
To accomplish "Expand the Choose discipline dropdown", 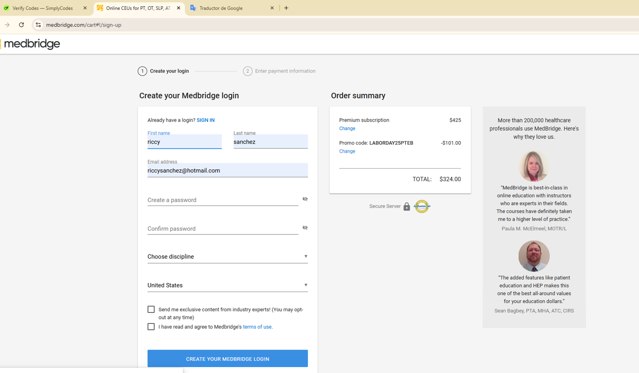I will 227,256.
